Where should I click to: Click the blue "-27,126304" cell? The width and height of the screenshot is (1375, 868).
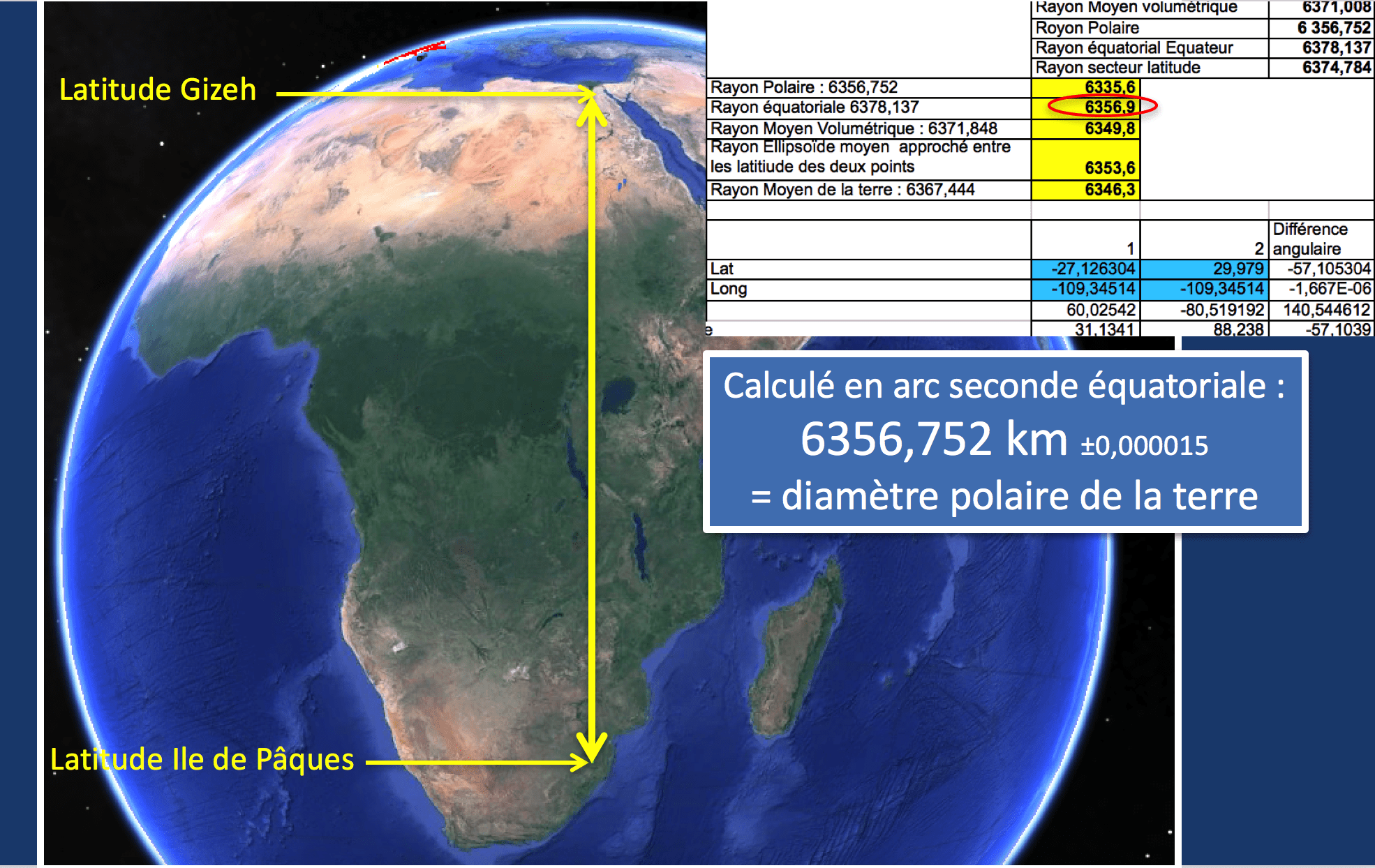pyautogui.click(x=1085, y=269)
